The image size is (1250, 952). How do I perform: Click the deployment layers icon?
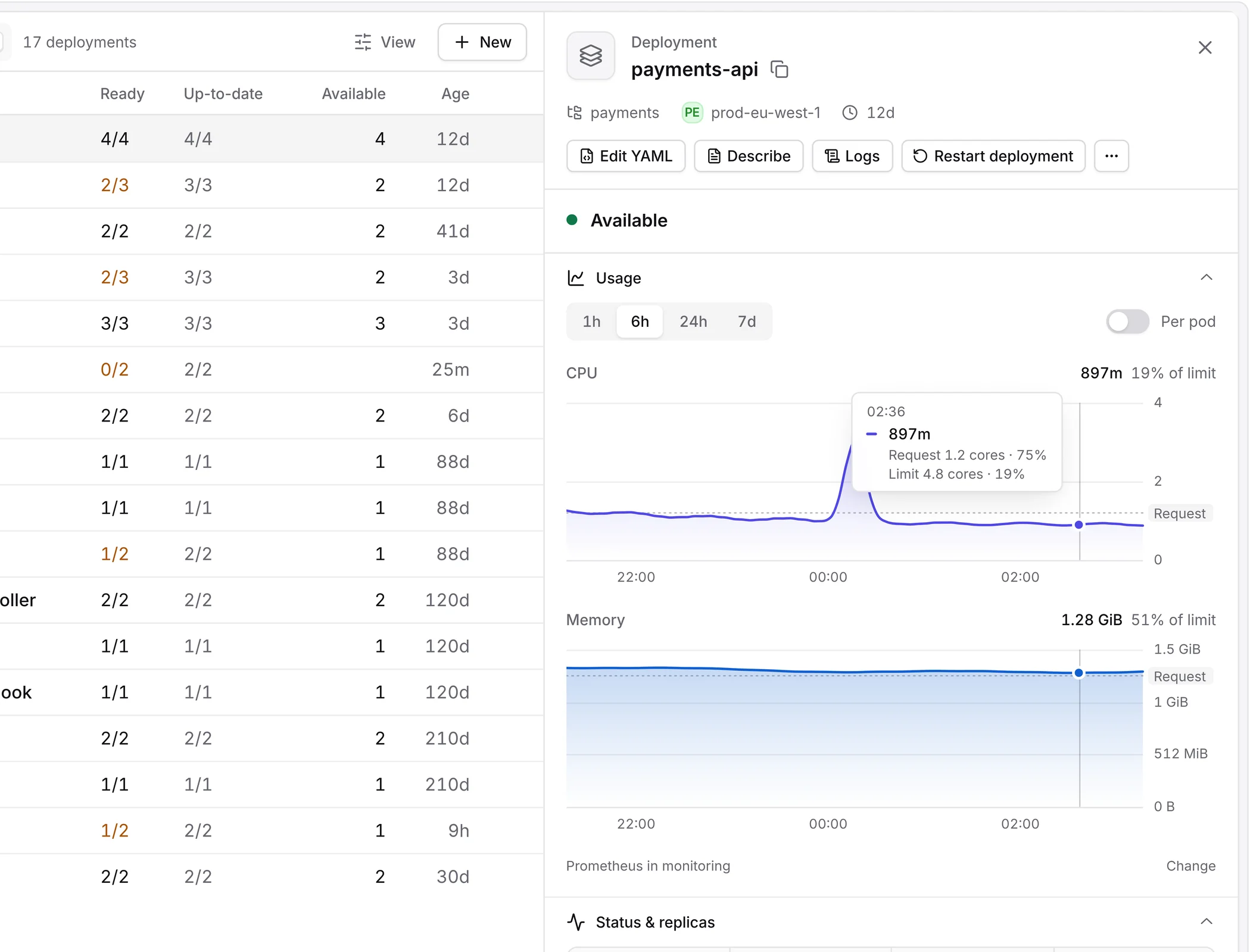(590, 56)
